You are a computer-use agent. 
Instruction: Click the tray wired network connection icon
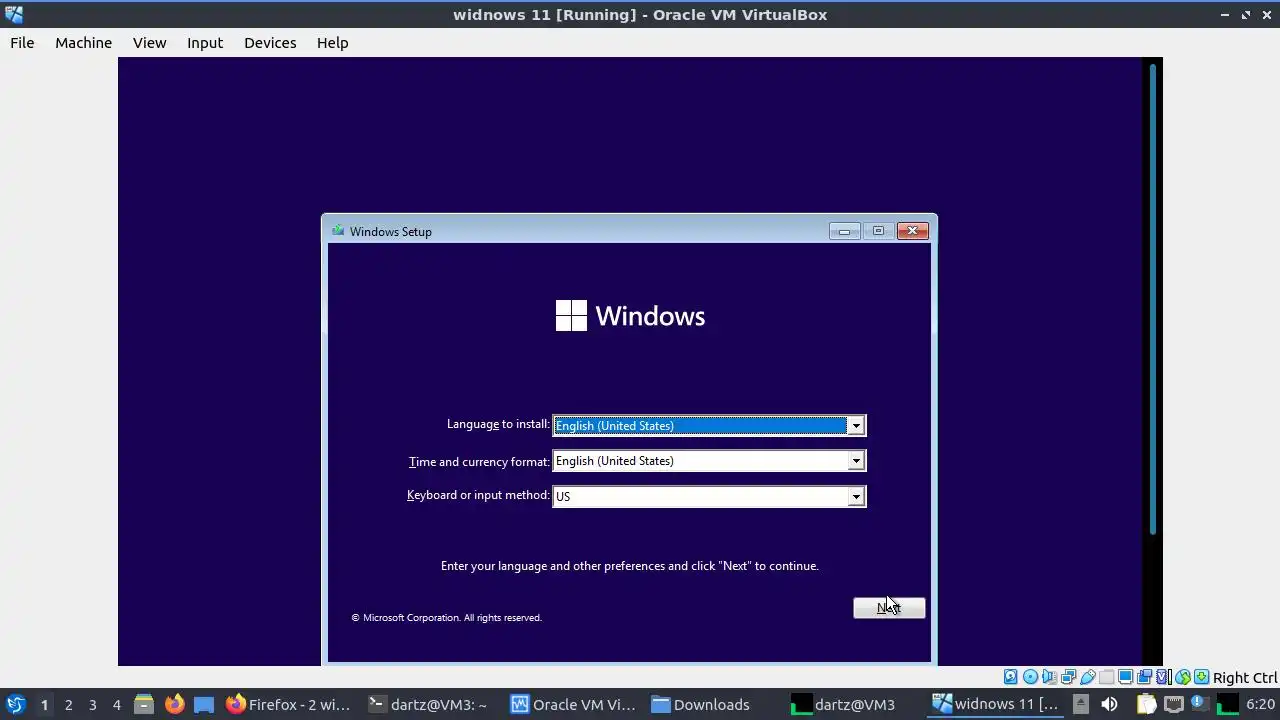point(1174,704)
